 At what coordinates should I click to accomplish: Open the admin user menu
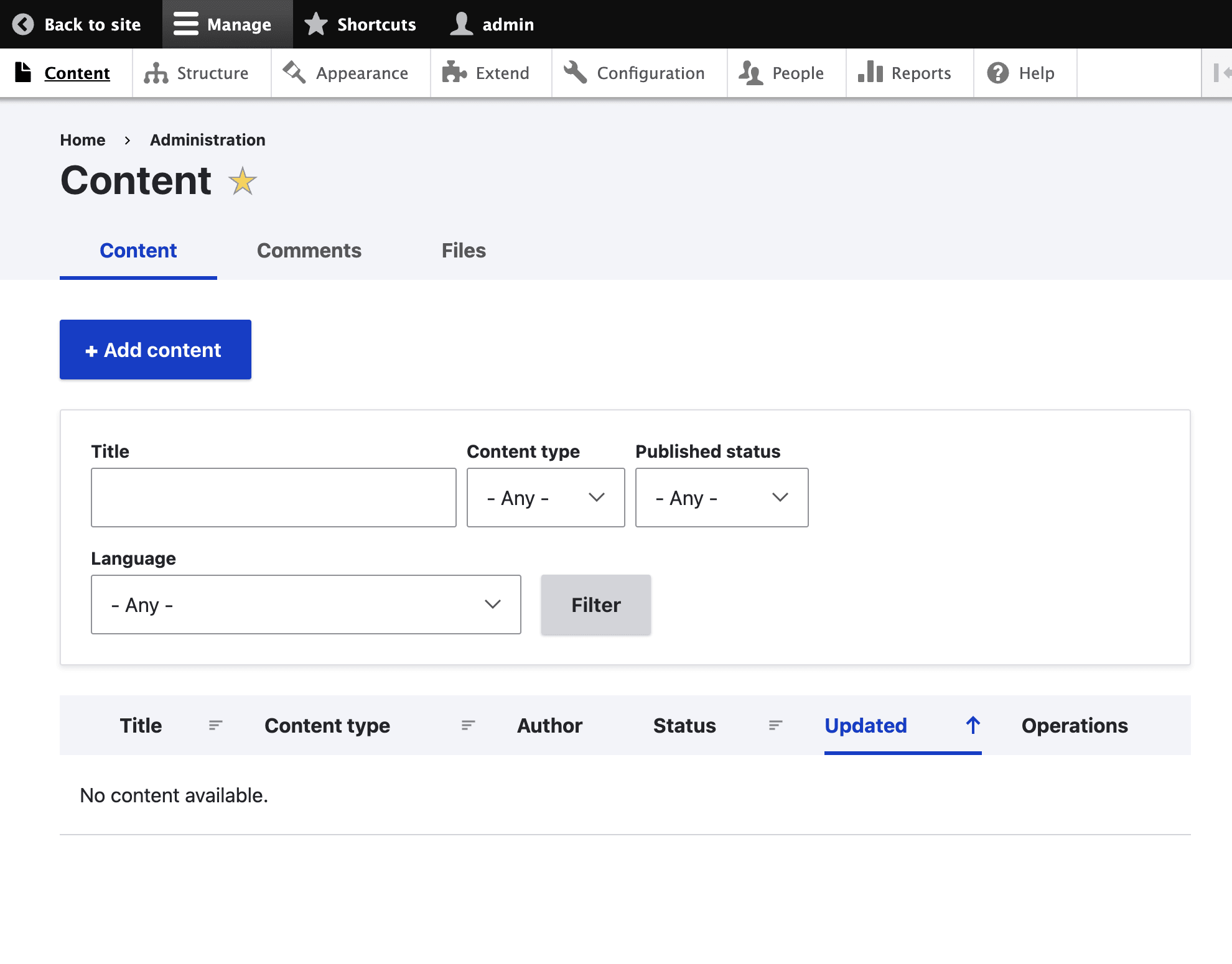492,24
